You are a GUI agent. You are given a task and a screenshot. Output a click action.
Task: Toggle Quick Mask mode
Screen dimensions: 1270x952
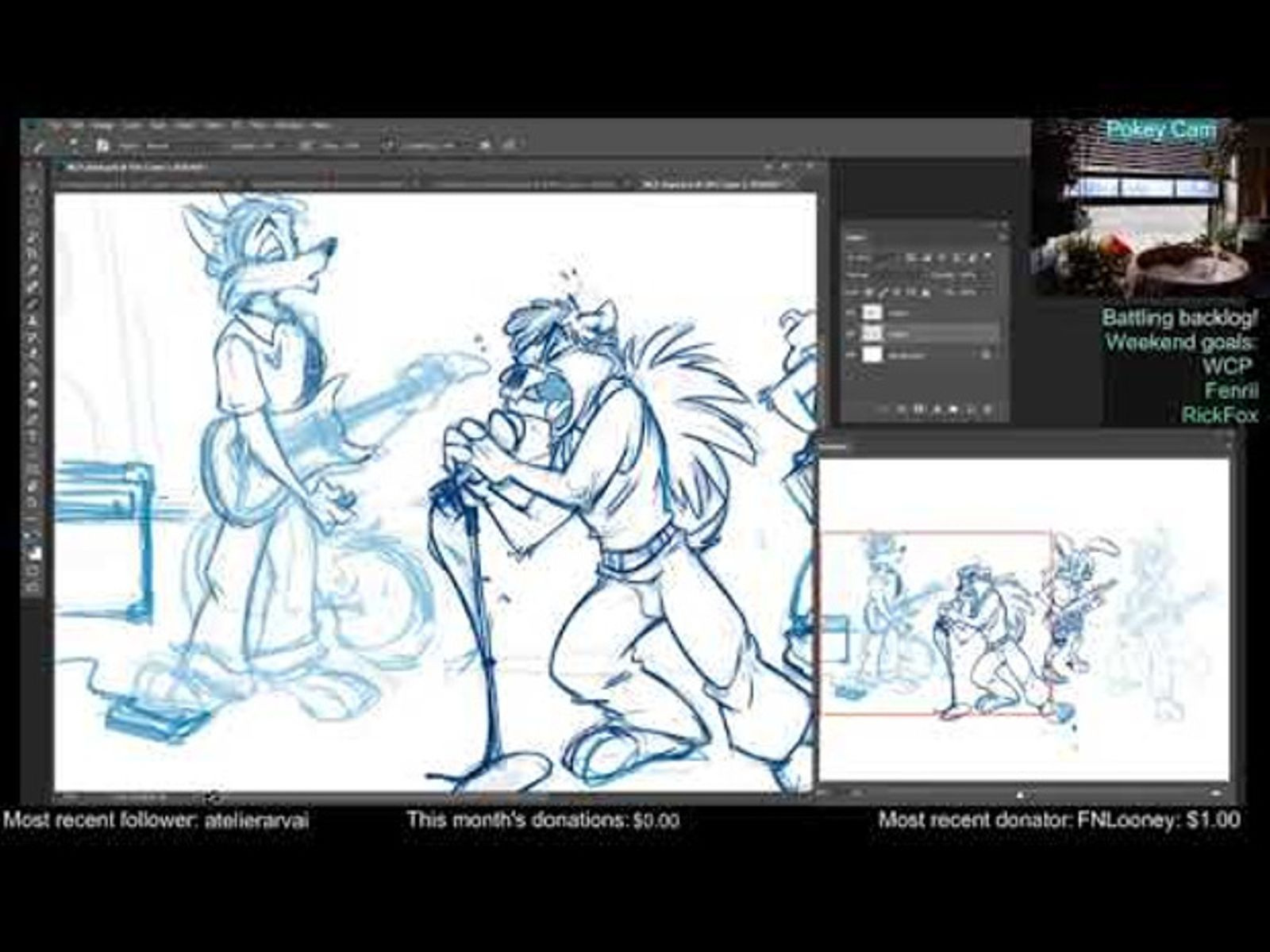pos(33,572)
